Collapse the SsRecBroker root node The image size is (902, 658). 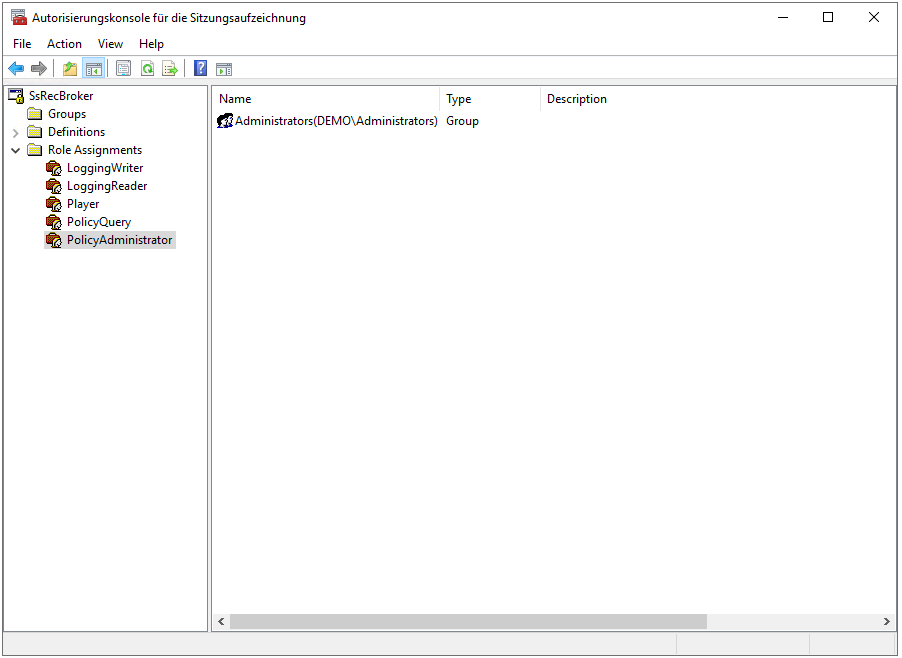tap(3, 95)
